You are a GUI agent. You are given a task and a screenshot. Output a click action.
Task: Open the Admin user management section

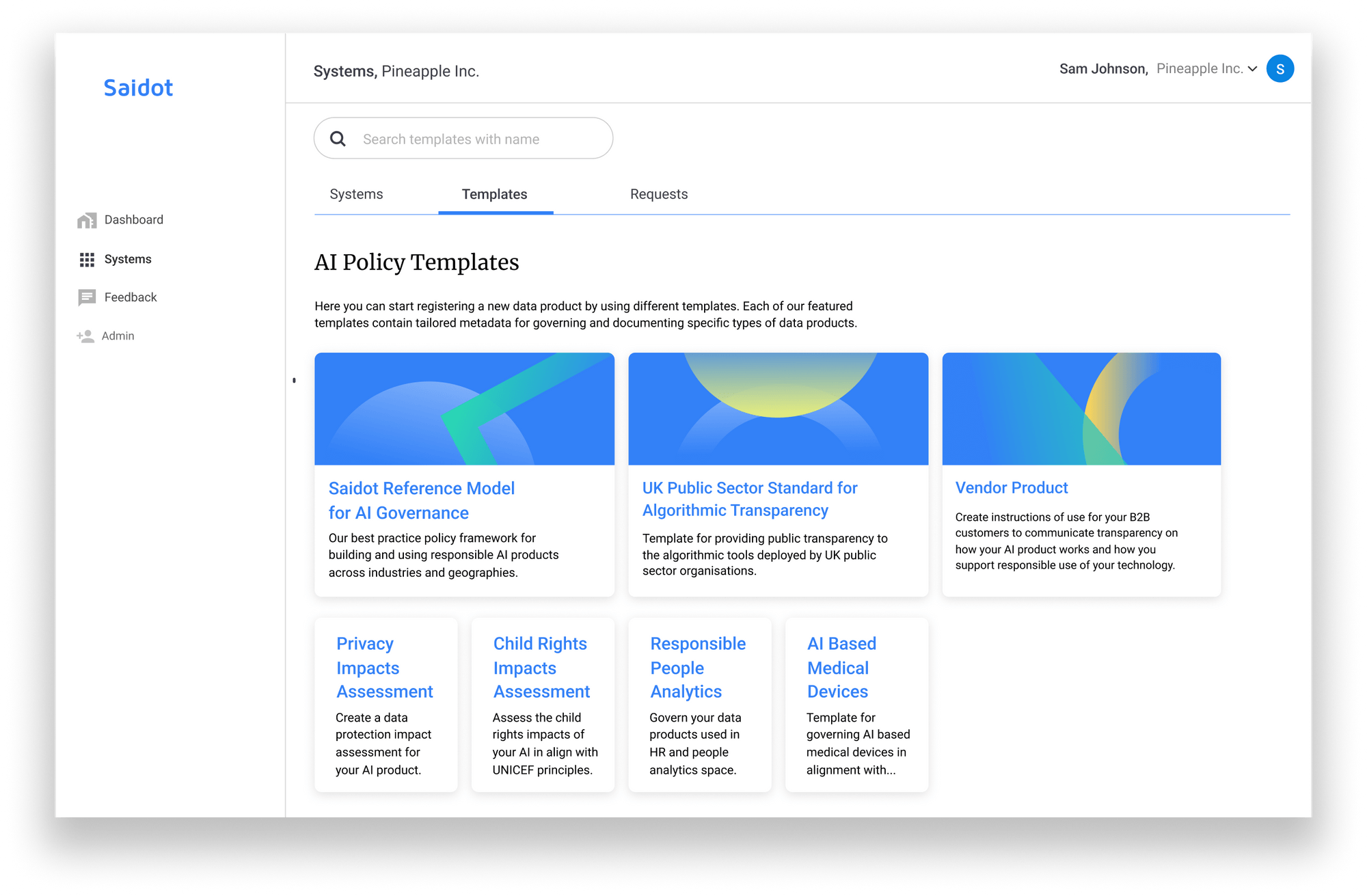[x=118, y=336]
